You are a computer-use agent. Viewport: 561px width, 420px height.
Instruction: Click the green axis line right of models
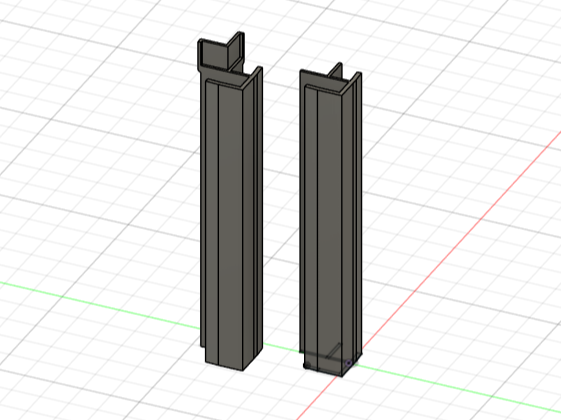click(458, 387)
